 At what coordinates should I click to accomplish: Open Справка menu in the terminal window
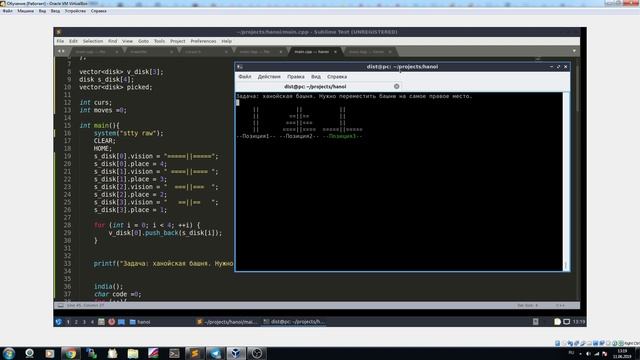pyautogui.click(x=337, y=77)
